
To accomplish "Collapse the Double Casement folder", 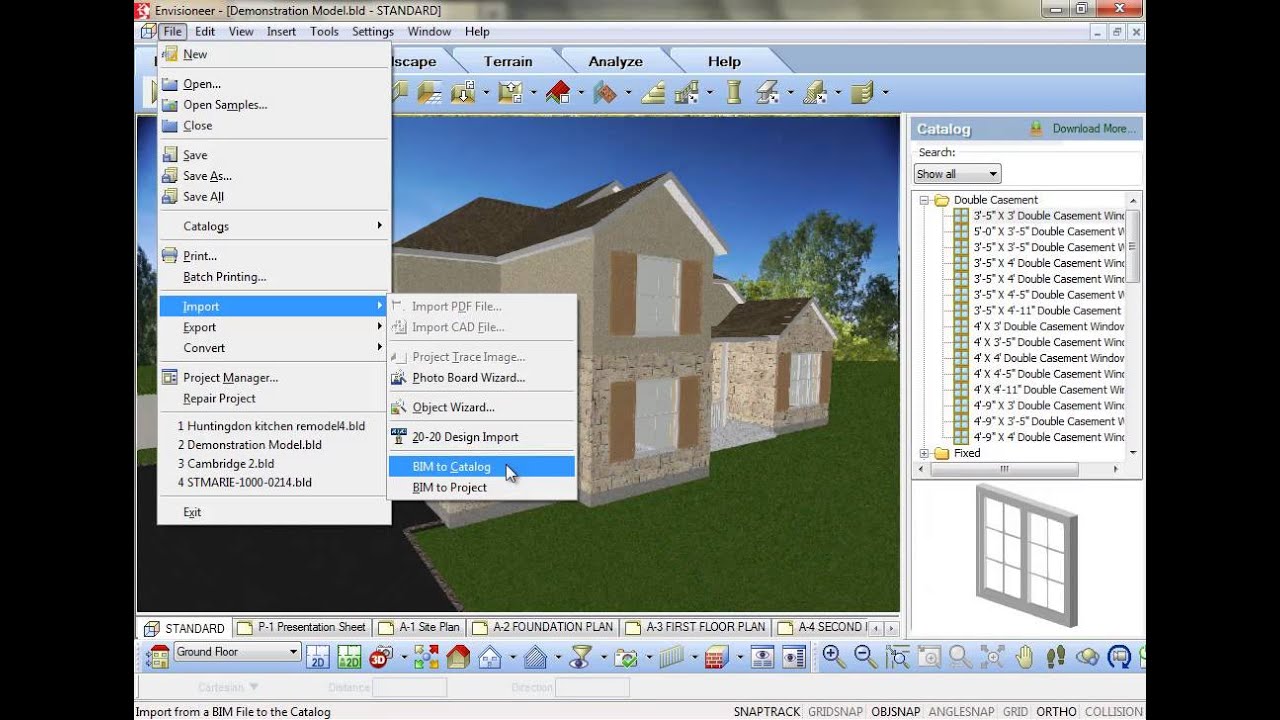I will [x=924, y=200].
